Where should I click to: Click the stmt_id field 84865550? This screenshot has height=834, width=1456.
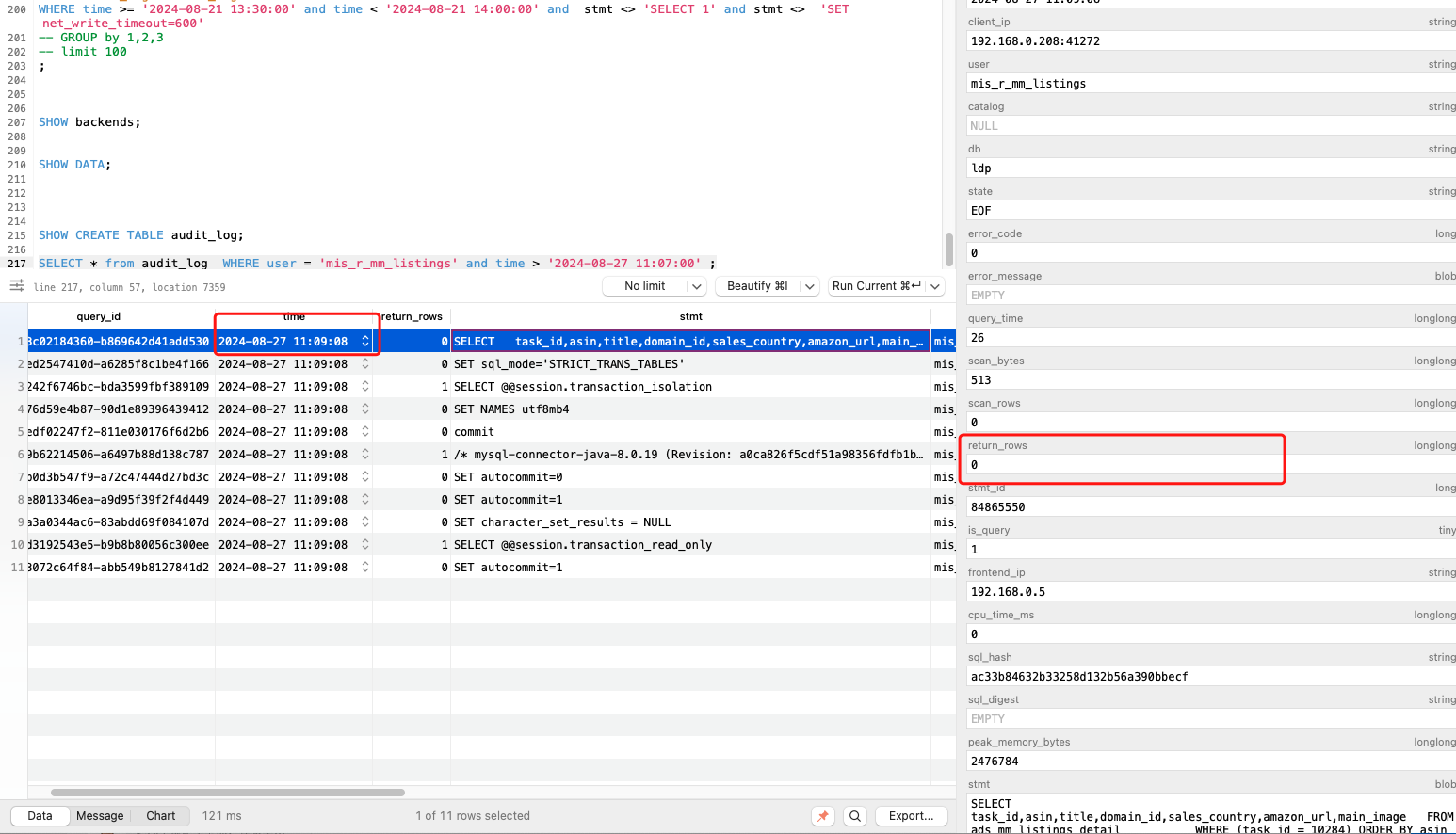[x=1211, y=507]
